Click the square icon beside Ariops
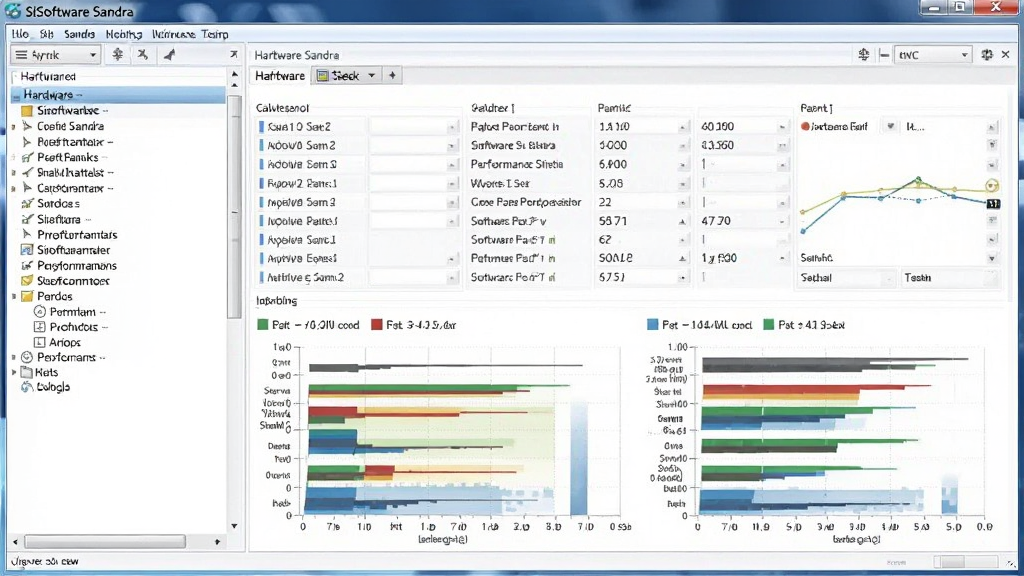The height and width of the screenshot is (576, 1024). click(39, 342)
